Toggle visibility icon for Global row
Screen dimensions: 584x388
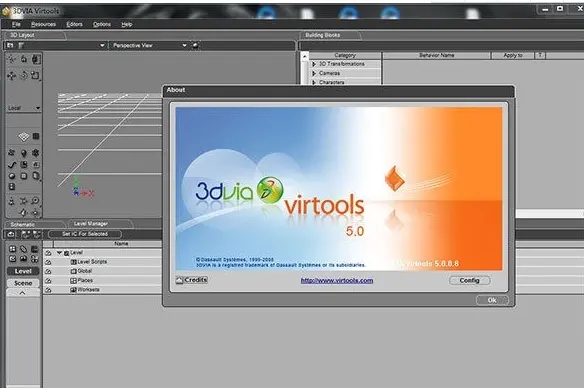point(48,271)
